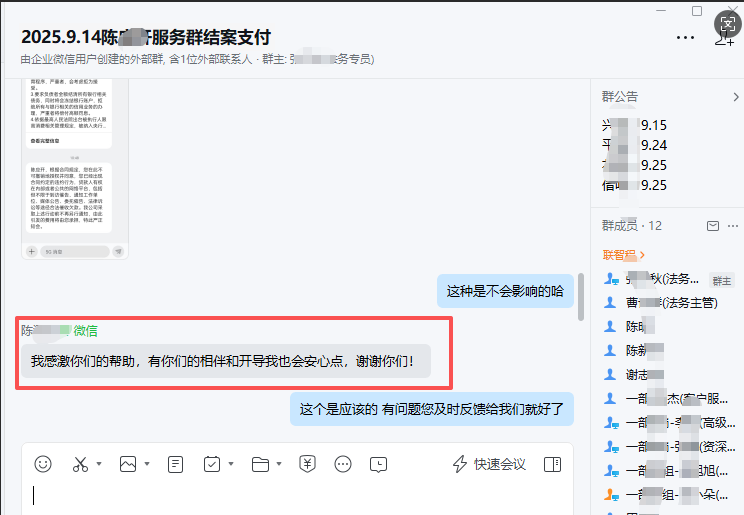Click the group chat title
This screenshot has height=515, width=744.
(146, 37)
